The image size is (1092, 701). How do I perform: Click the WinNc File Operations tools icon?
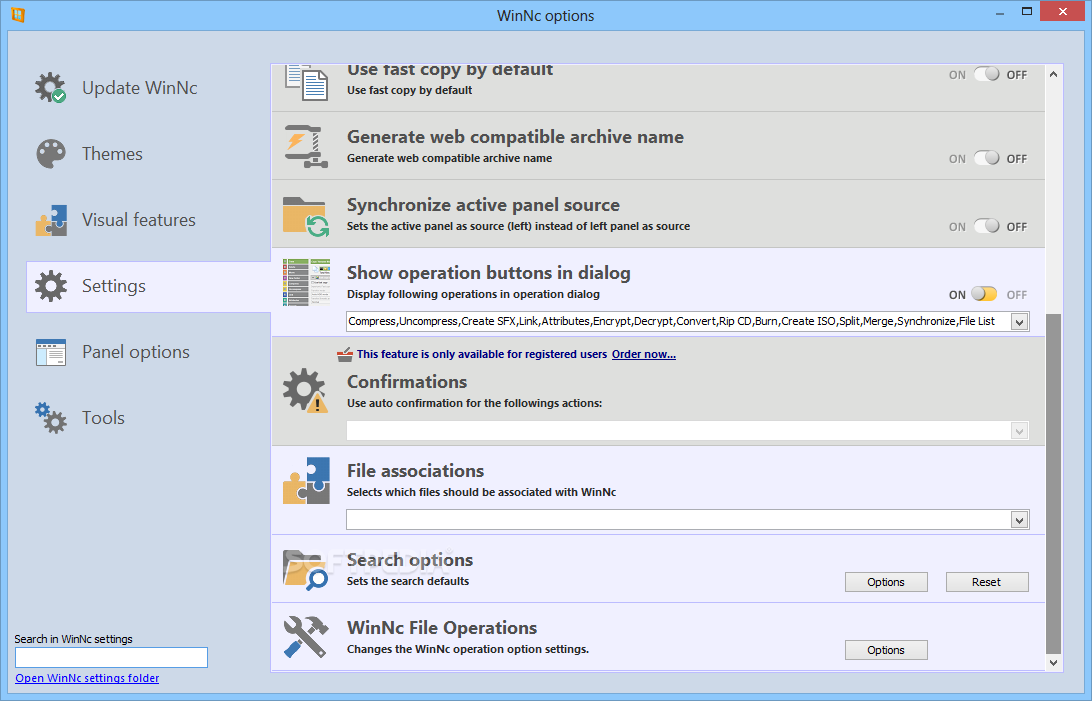pyautogui.click(x=306, y=636)
